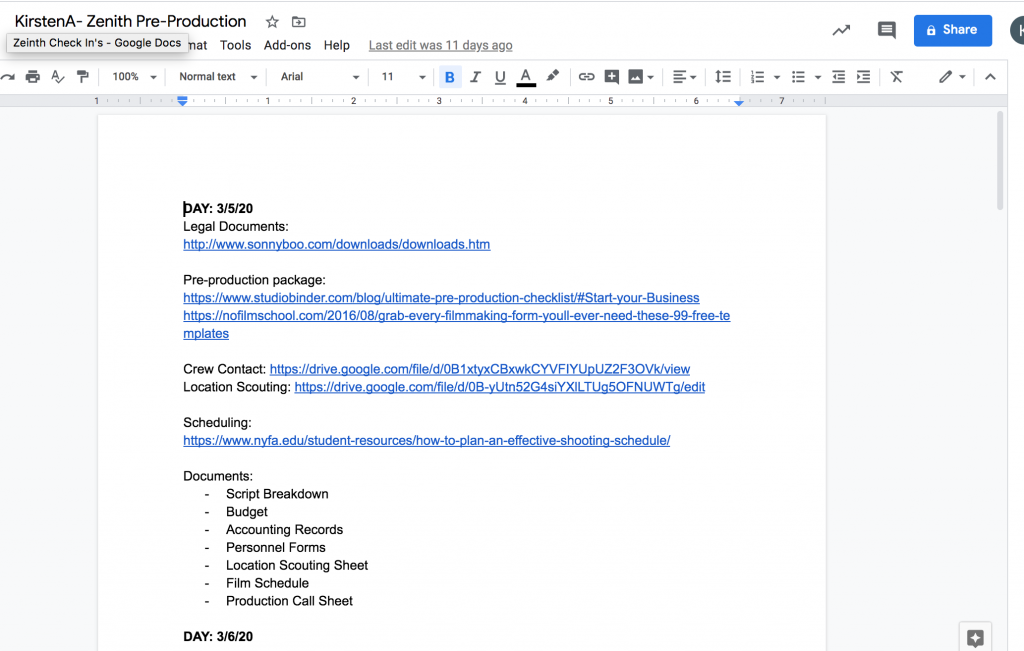Open the Tools menu
The image size is (1024, 651).
[x=235, y=46]
